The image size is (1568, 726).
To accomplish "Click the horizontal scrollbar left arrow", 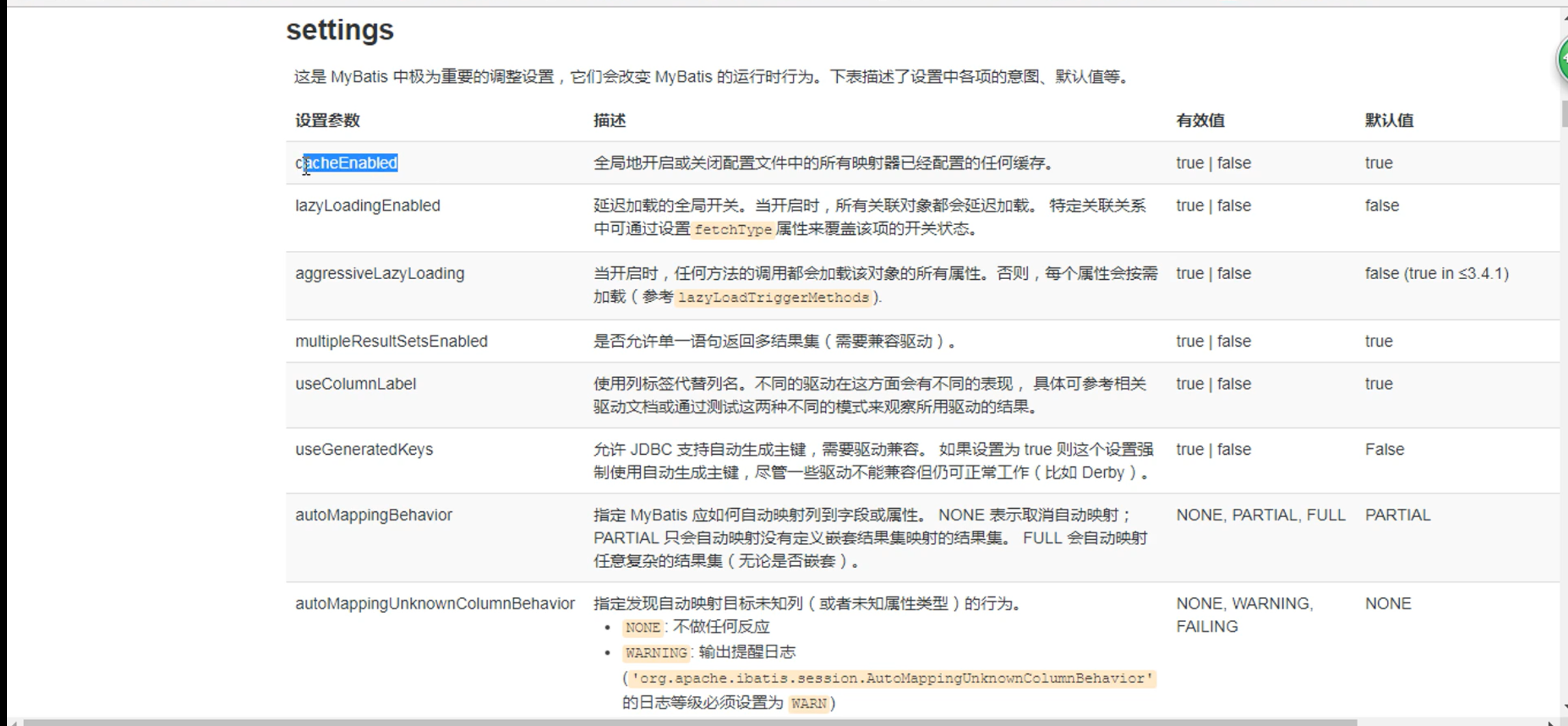I will [x=14, y=722].
